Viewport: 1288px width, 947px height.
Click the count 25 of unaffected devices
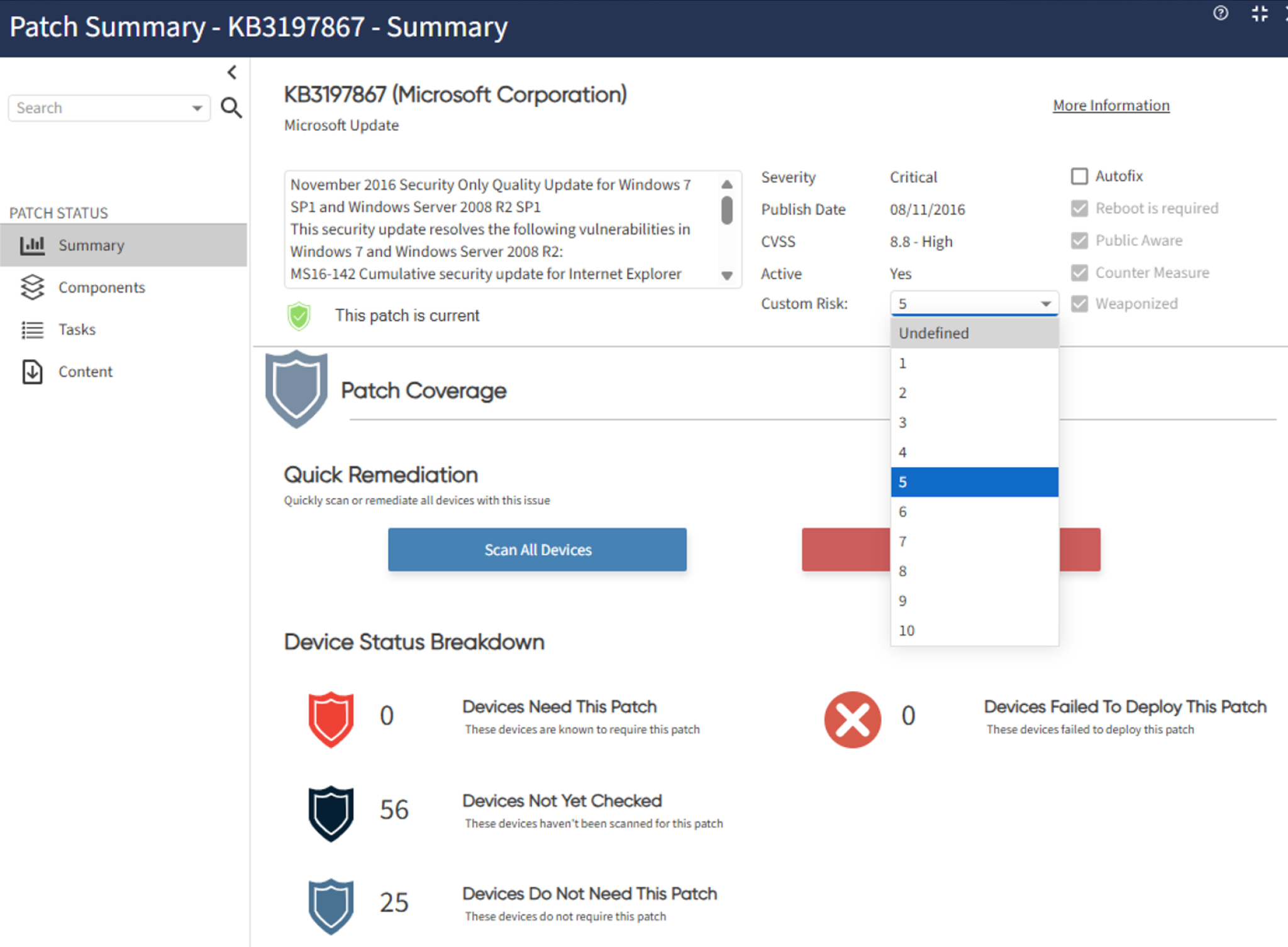pos(394,903)
